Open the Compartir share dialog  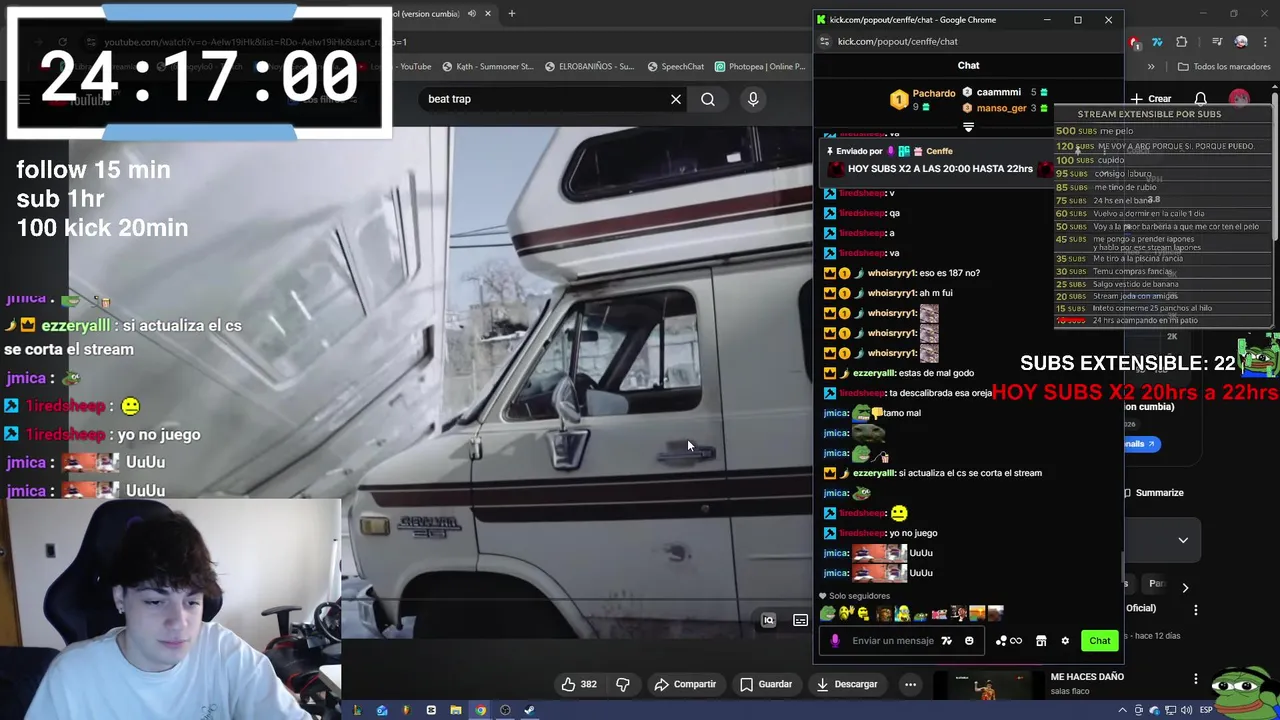pyautogui.click(x=685, y=684)
